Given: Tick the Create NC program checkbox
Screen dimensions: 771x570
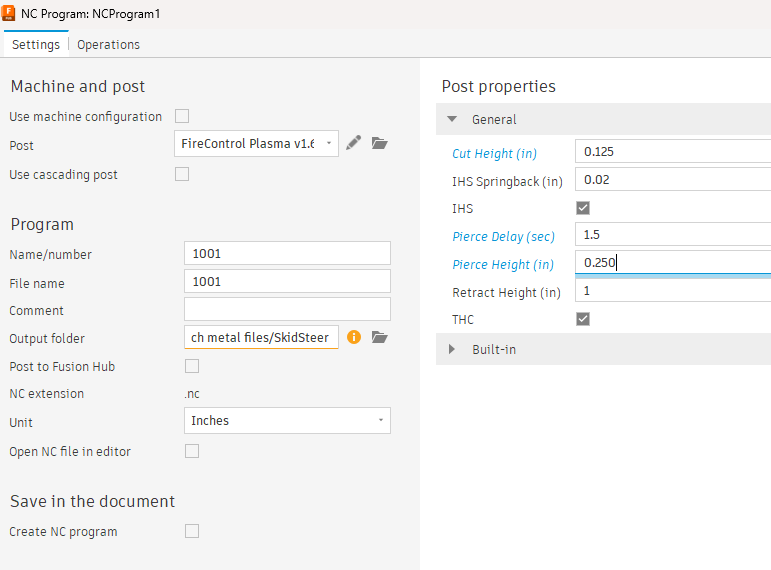Looking at the screenshot, I should [192, 531].
